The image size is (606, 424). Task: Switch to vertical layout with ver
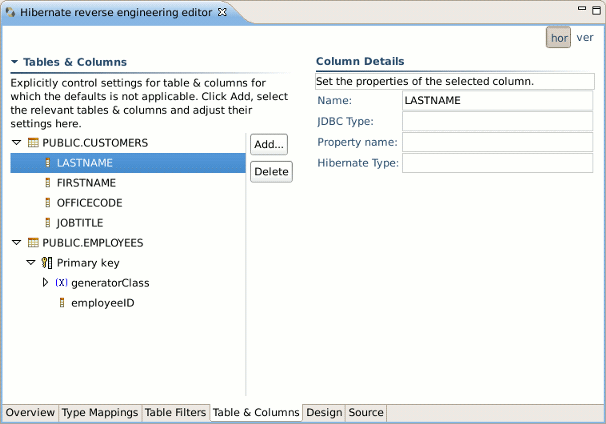585,37
